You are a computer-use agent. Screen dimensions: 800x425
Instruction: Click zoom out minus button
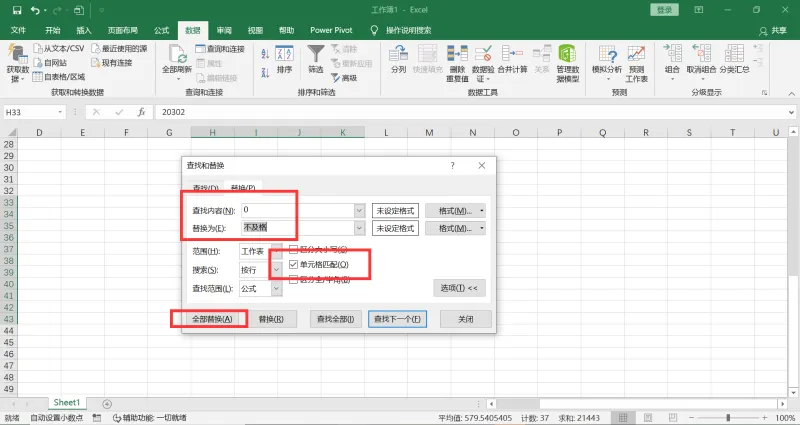click(692, 418)
